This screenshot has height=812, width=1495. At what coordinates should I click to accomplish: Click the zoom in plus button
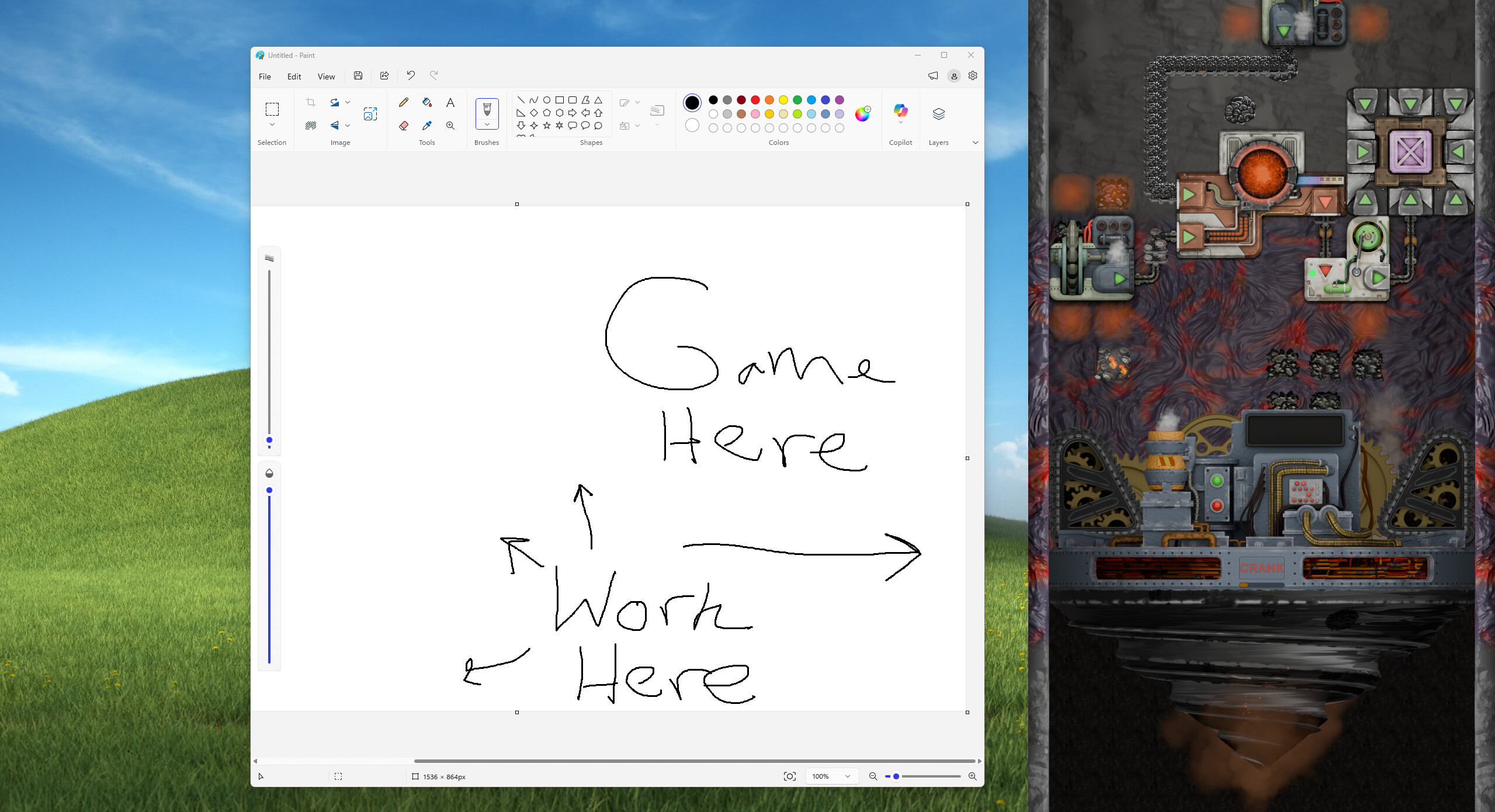pyautogui.click(x=972, y=776)
